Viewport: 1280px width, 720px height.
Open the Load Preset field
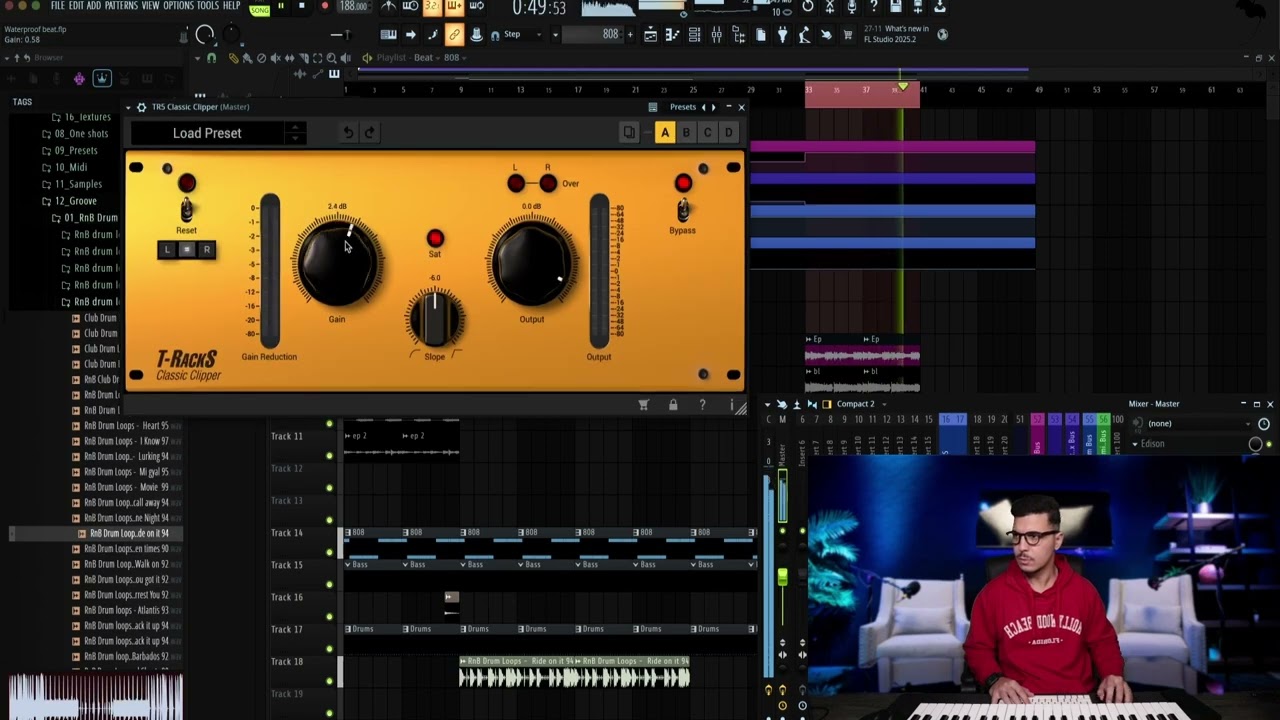pyautogui.click(x=207, y=133)
